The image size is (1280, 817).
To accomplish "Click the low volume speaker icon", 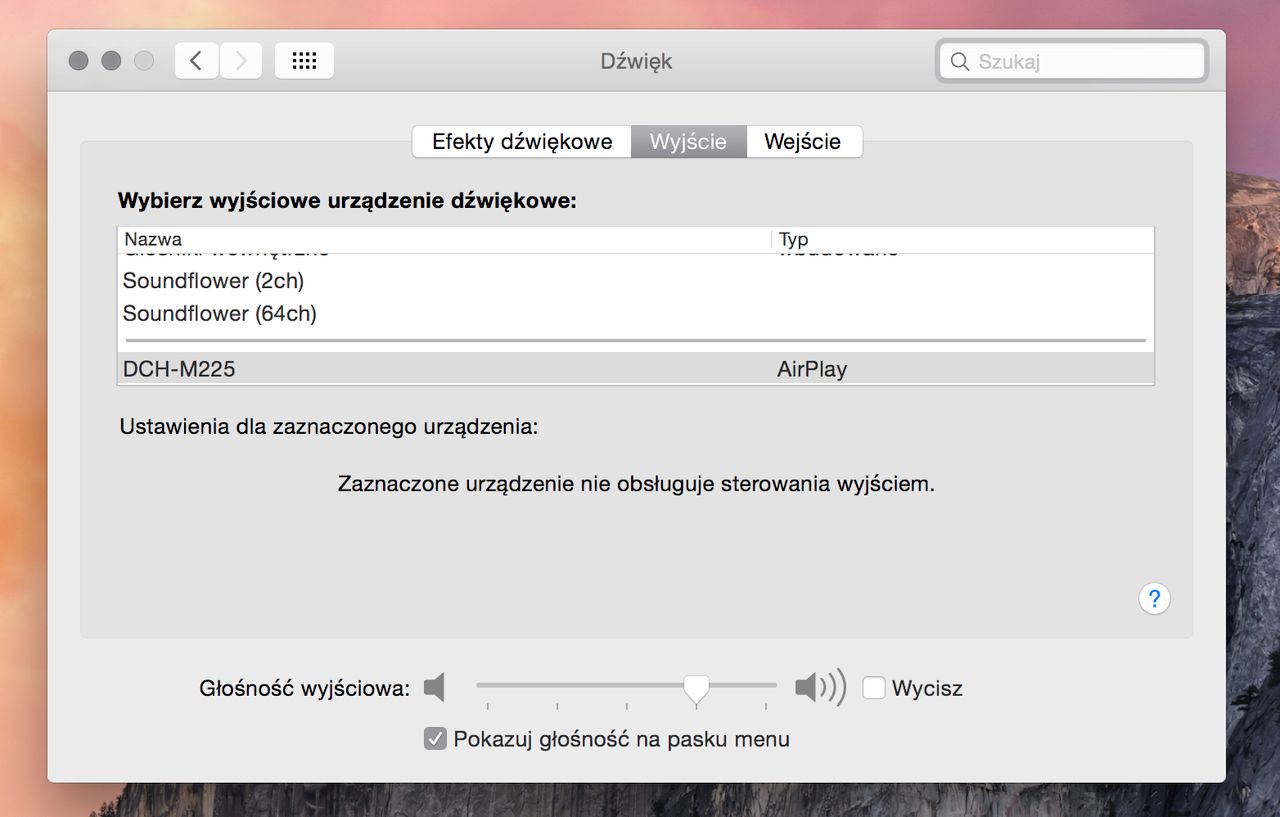I will click(x=434, y=688).
